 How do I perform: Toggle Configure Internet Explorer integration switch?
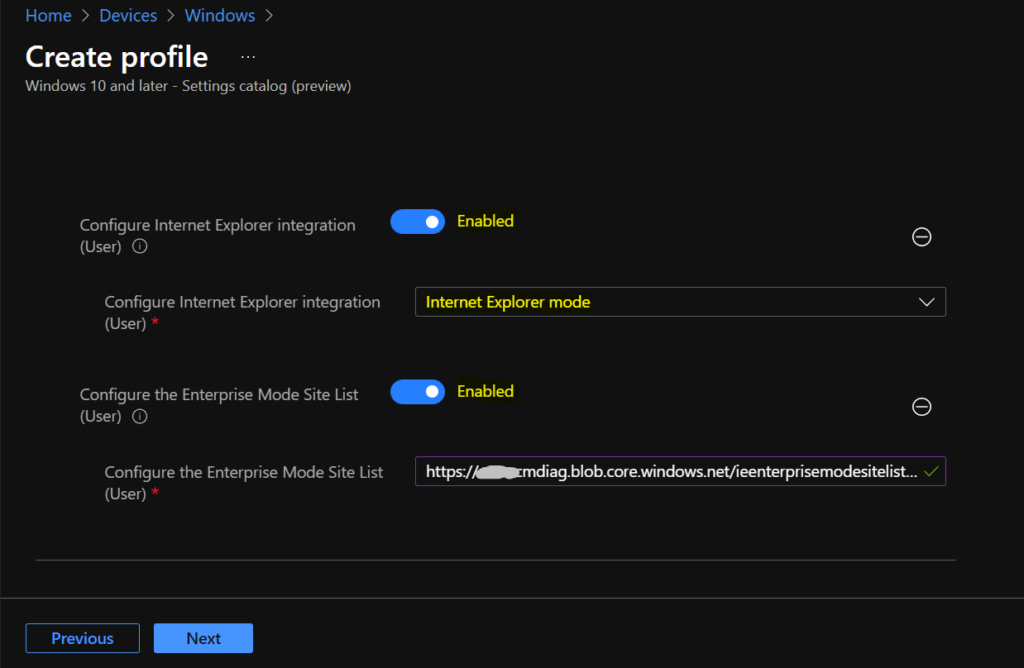(x=417, y=222)
